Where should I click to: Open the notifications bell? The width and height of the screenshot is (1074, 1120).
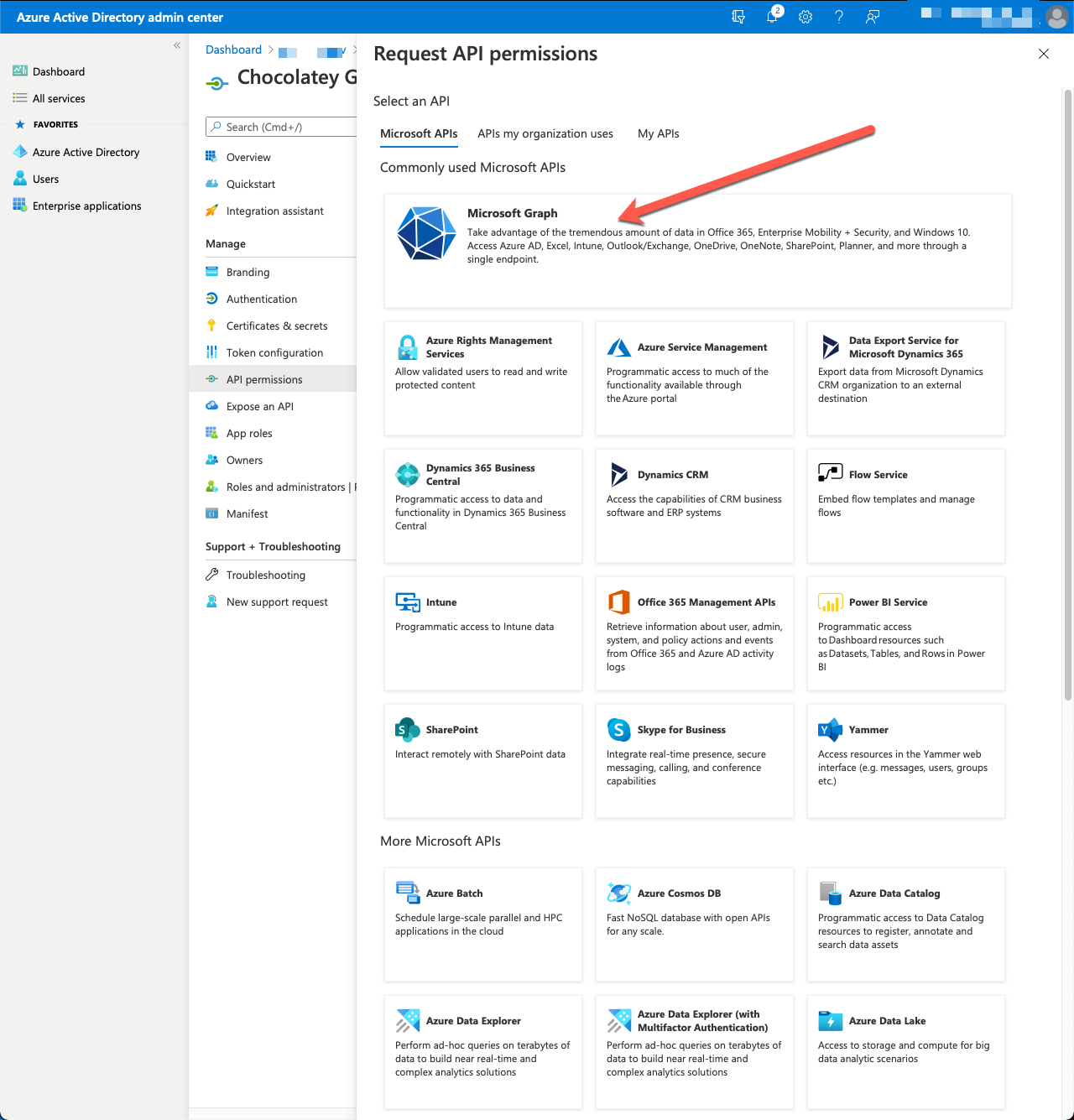pyautogui.click(x=773, y=17)
